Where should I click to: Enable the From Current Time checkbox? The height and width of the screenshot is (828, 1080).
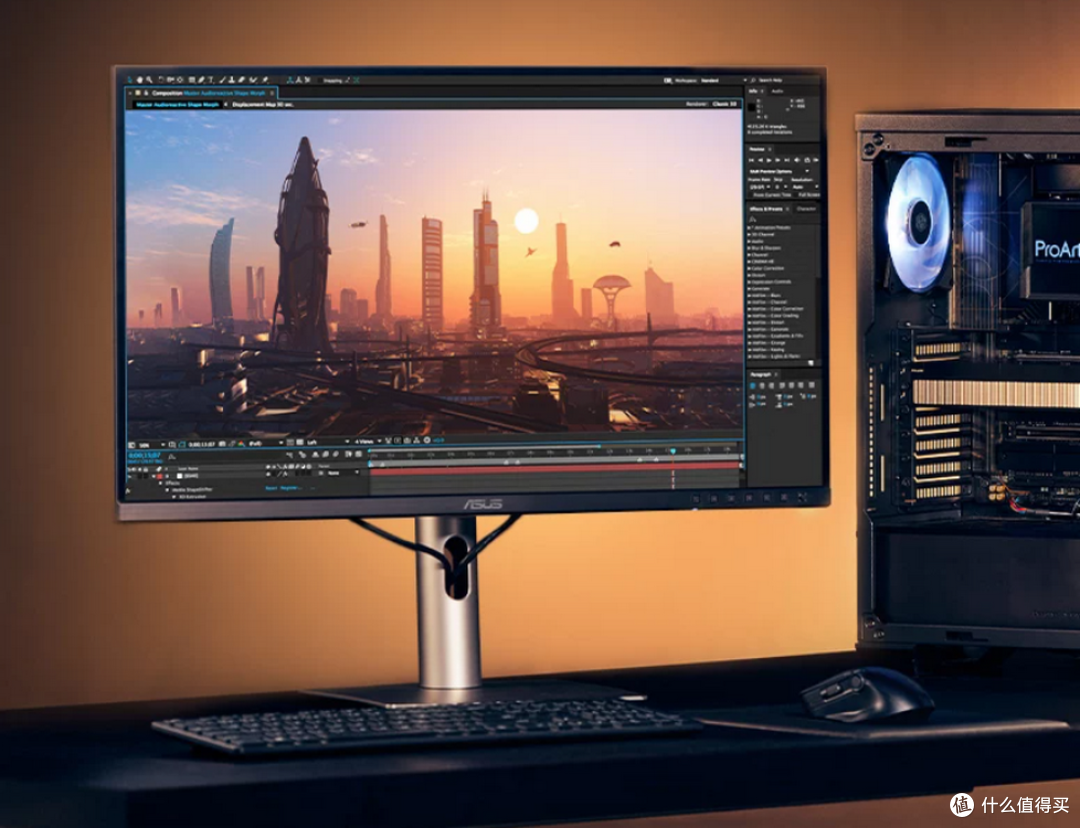tap(751, 195)
